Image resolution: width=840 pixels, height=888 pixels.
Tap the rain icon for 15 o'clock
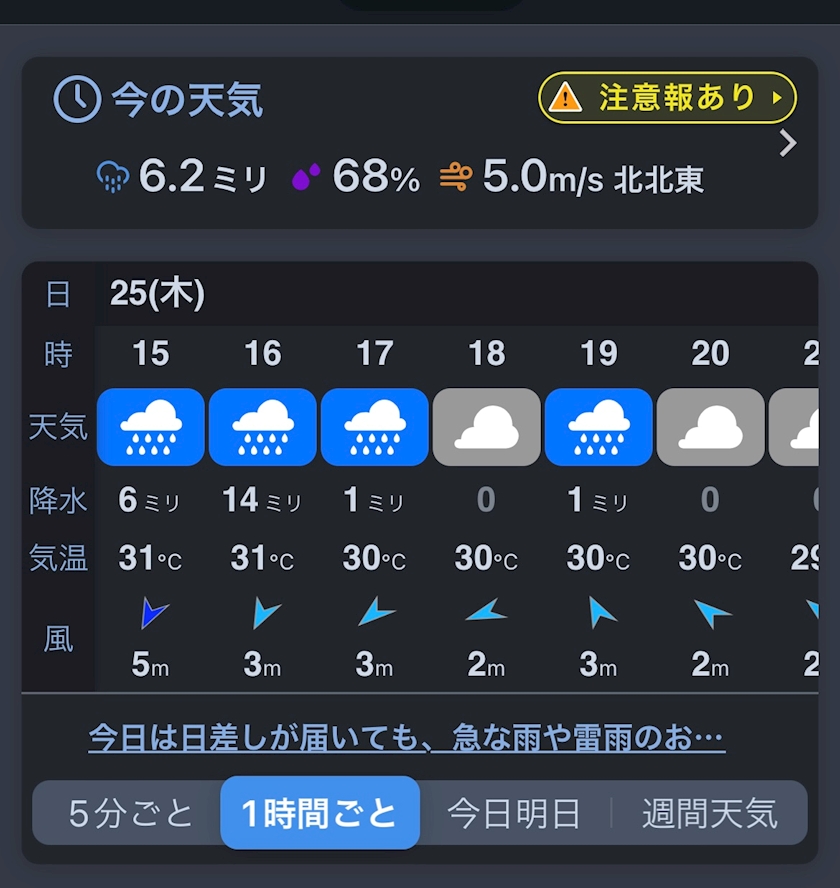pyautogui.click(x=151, y=427)
